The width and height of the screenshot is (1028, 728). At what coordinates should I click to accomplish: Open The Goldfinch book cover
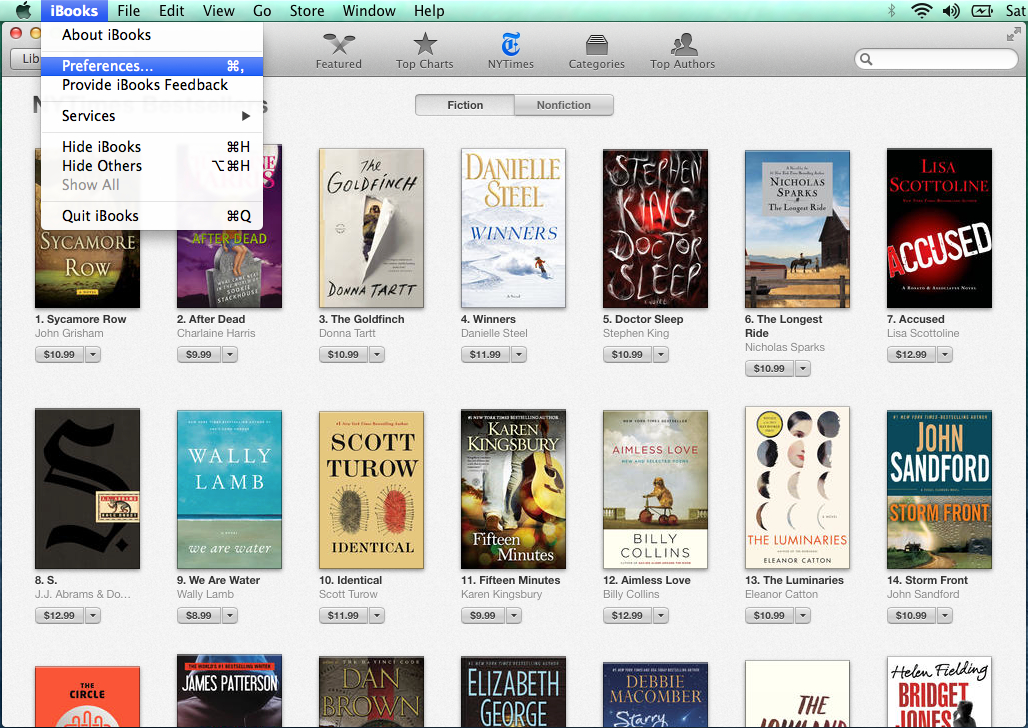371,228
